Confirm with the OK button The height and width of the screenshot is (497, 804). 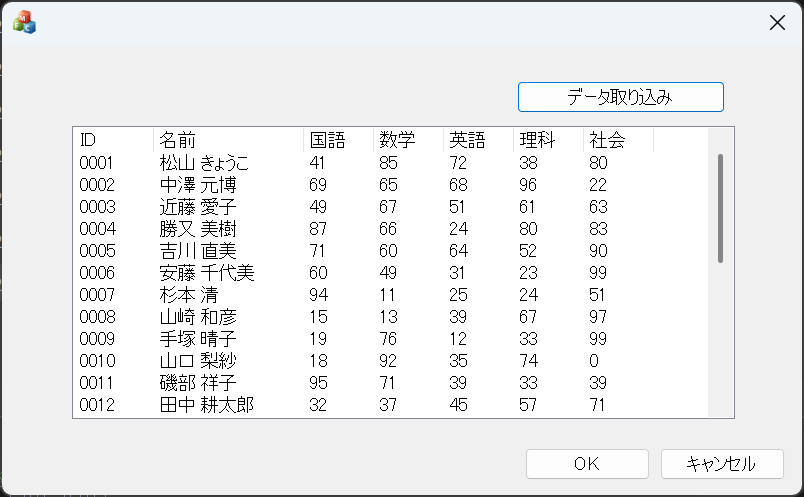tap(587, 464)
